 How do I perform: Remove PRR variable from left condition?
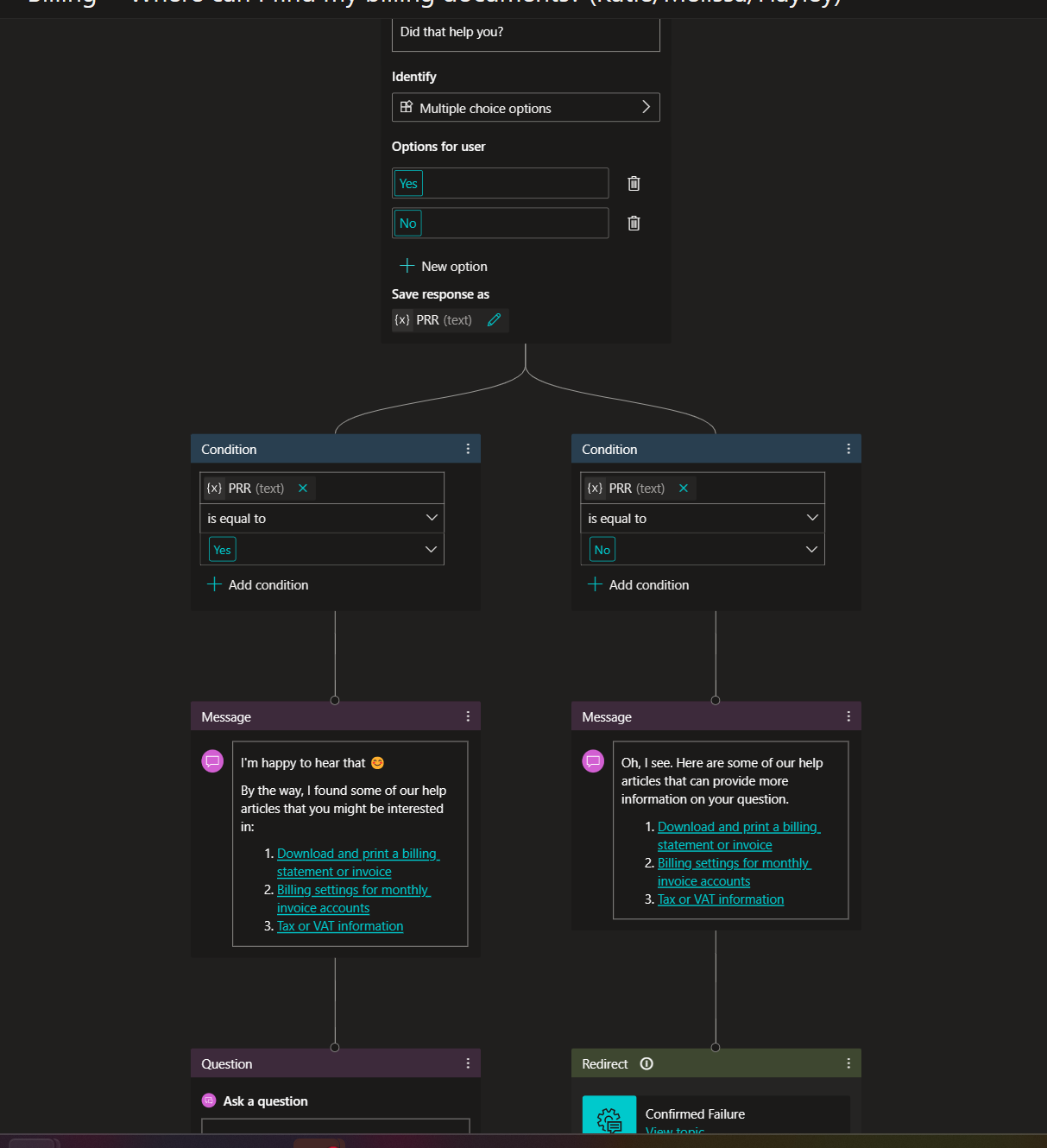[303, 489]
